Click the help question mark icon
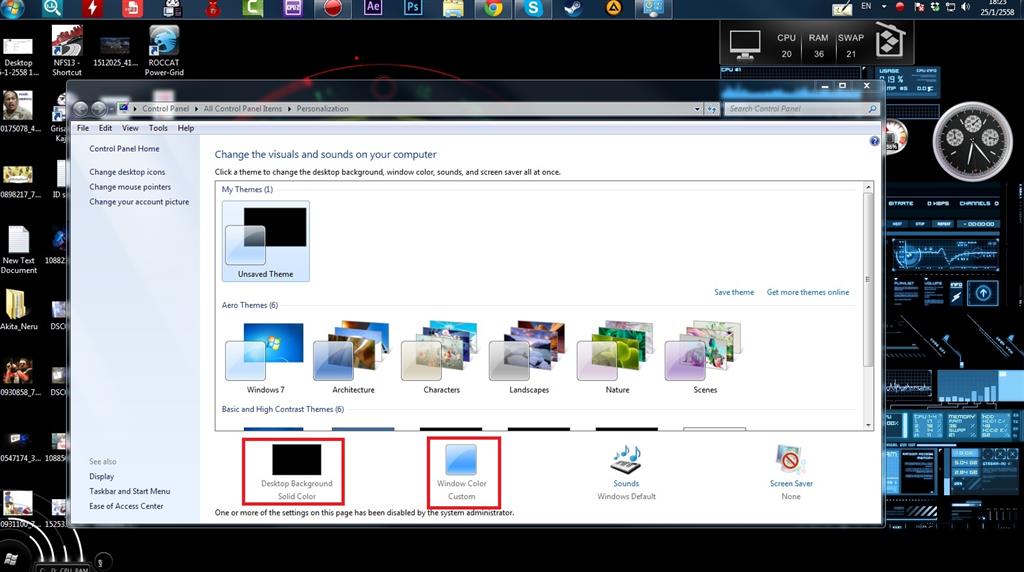Viewport: 1024px width, 572px height. (x=874, y=141)
